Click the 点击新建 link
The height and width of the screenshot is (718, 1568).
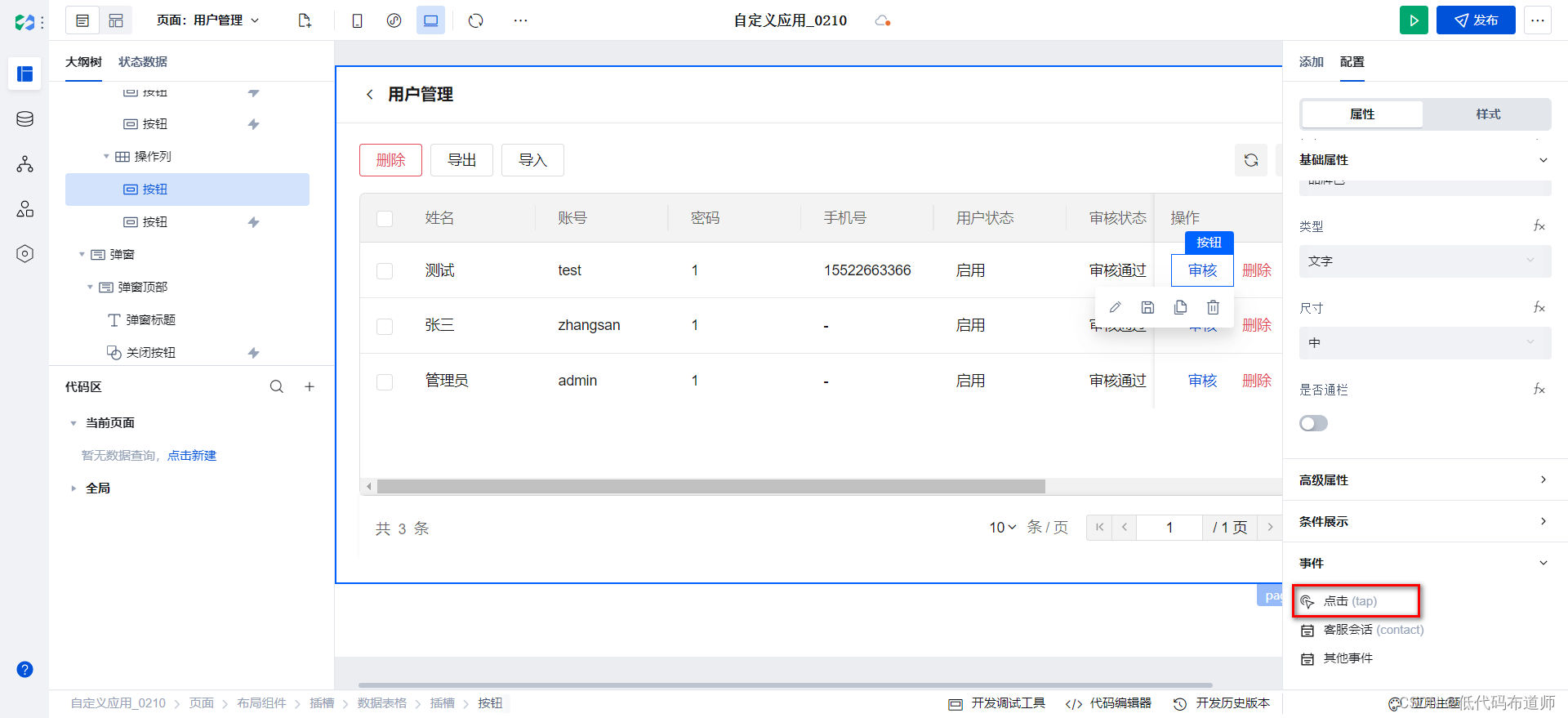(192, 456)
